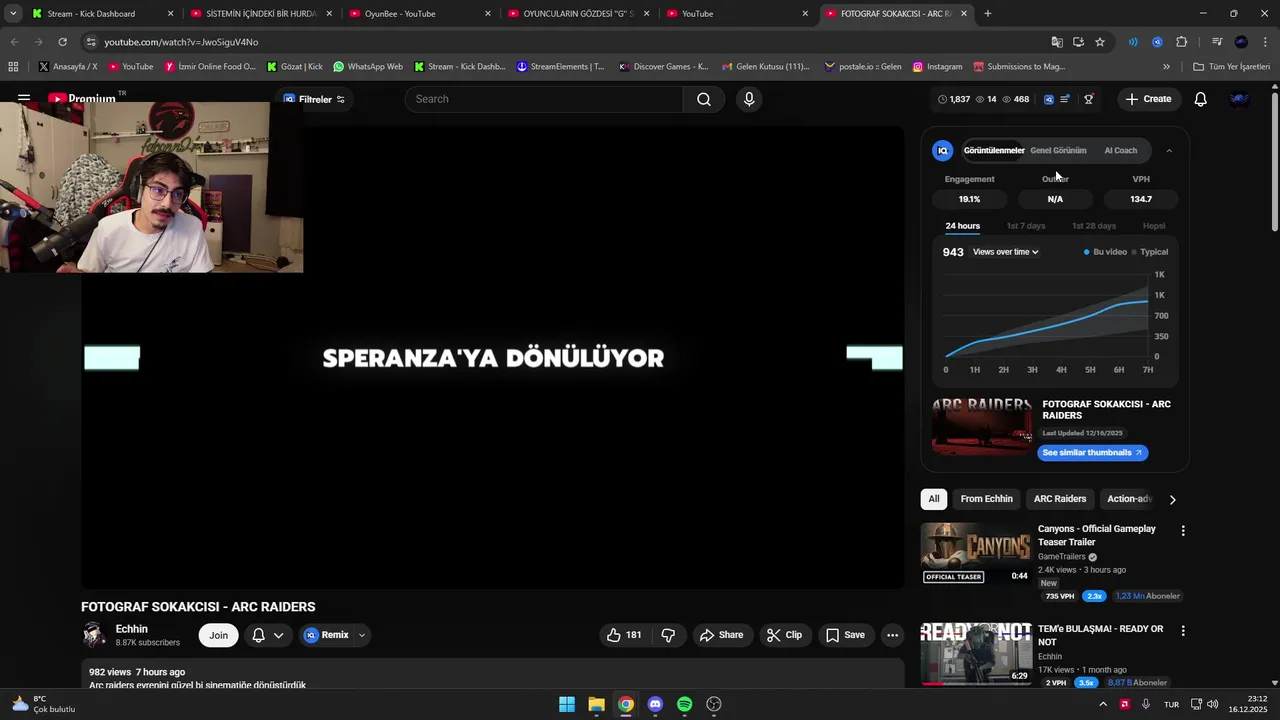Click the Save button

click(x=845, y=635)
